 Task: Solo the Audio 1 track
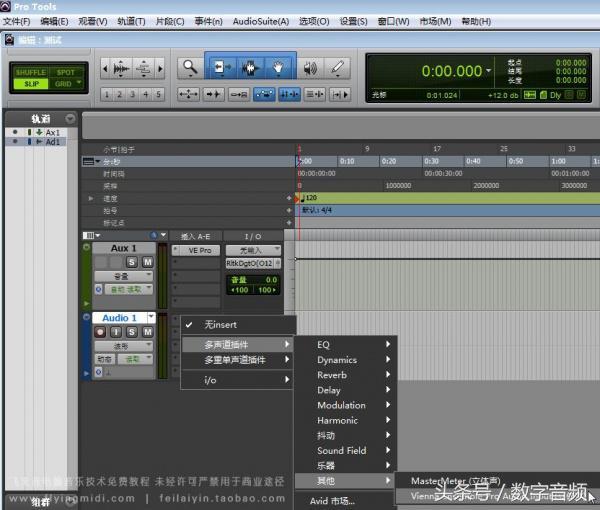pos(132,332)
